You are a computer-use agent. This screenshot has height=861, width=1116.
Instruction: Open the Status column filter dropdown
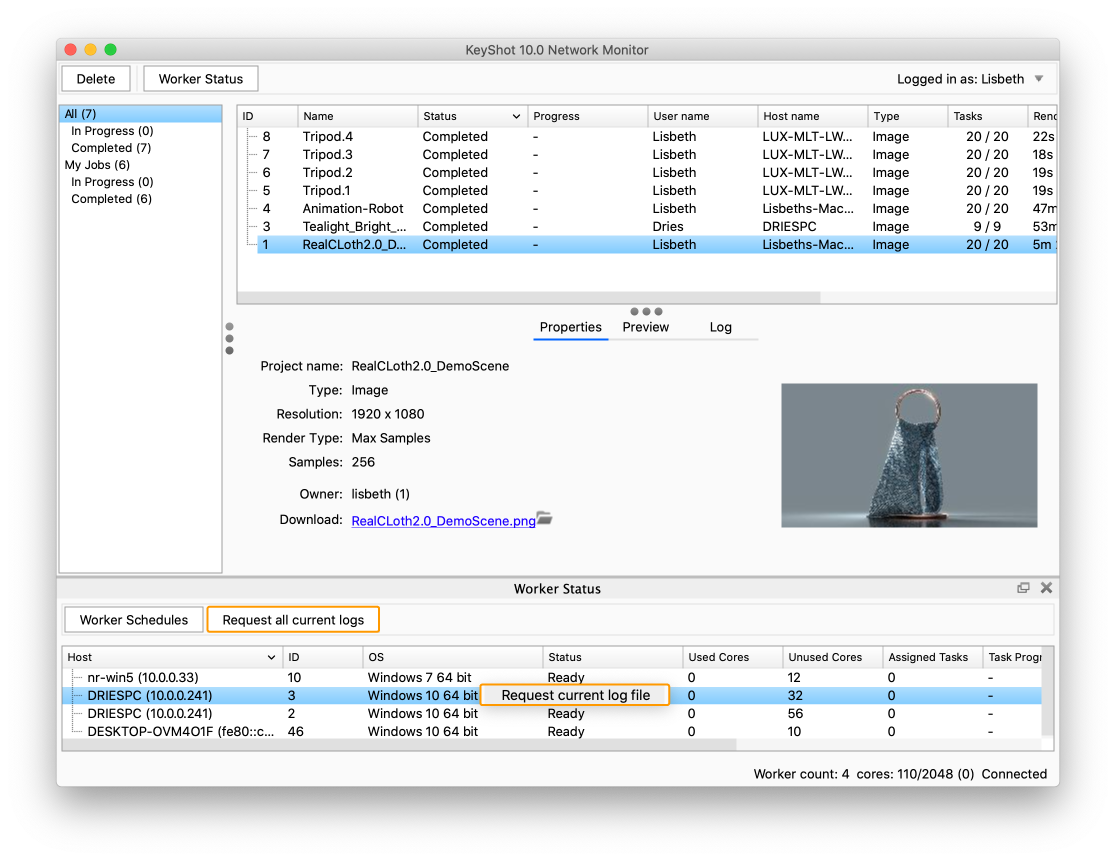[514, 115]
